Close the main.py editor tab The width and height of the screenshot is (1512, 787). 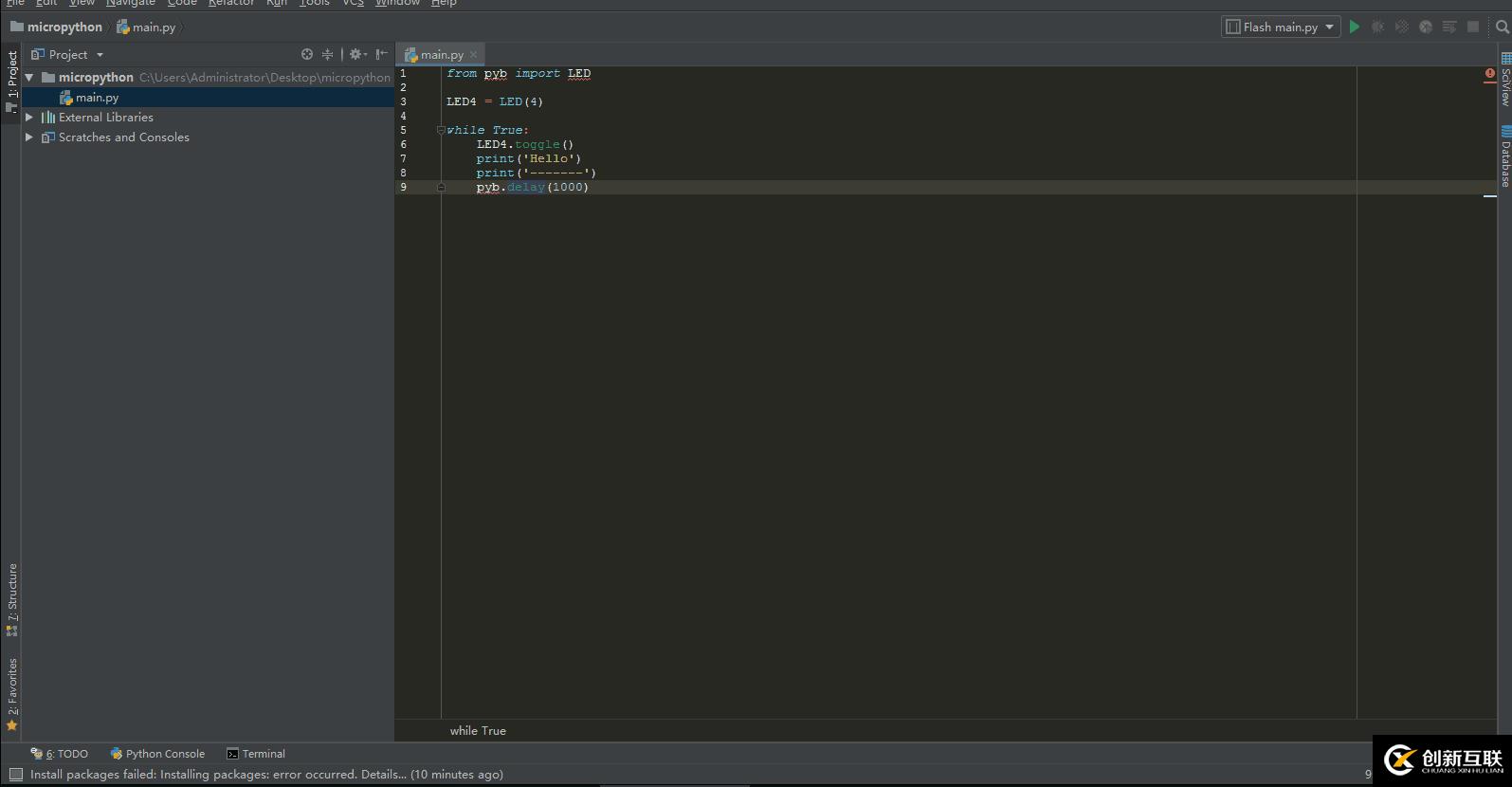pos(473,55)
